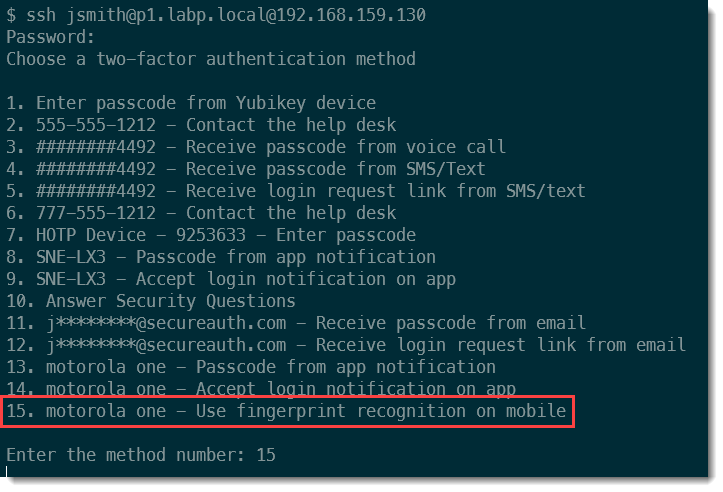Select option 5, login request link from SMS/text
Image resolution: width=723 pixels, height=492 pixels.
[x=296, y=191]
